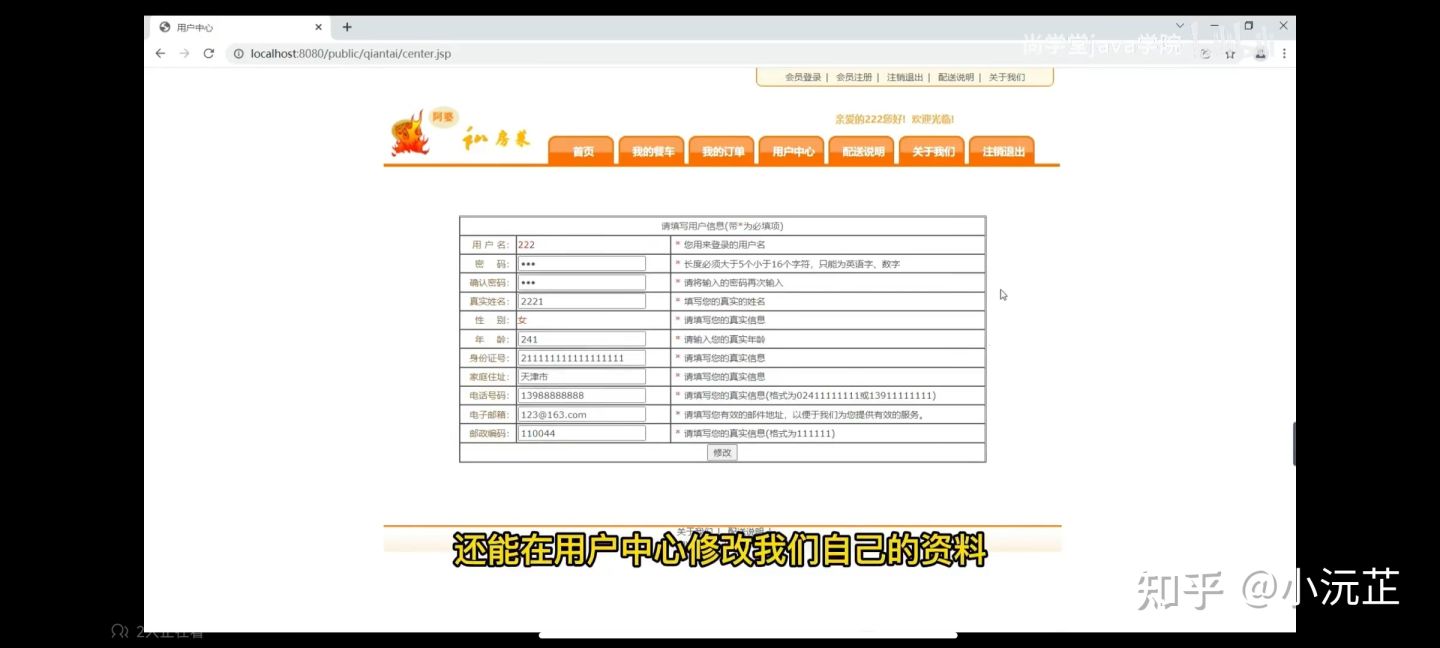The image size is (1440, 648).
Task: Click the address bar URL
Action: [351, 53]
